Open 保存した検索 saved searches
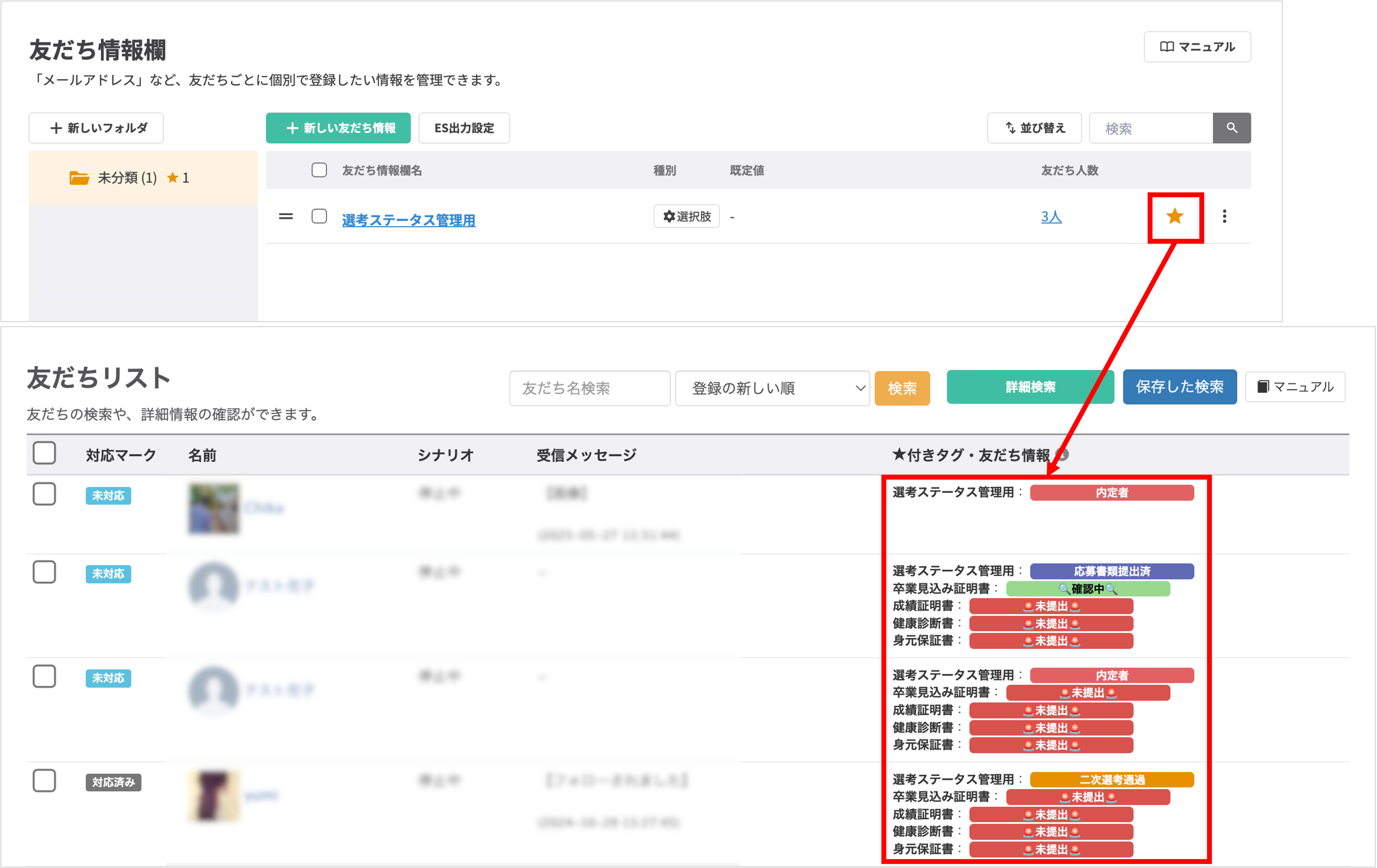The height and width of the screenshot is (868, 1377). [x=1179, y=387]
